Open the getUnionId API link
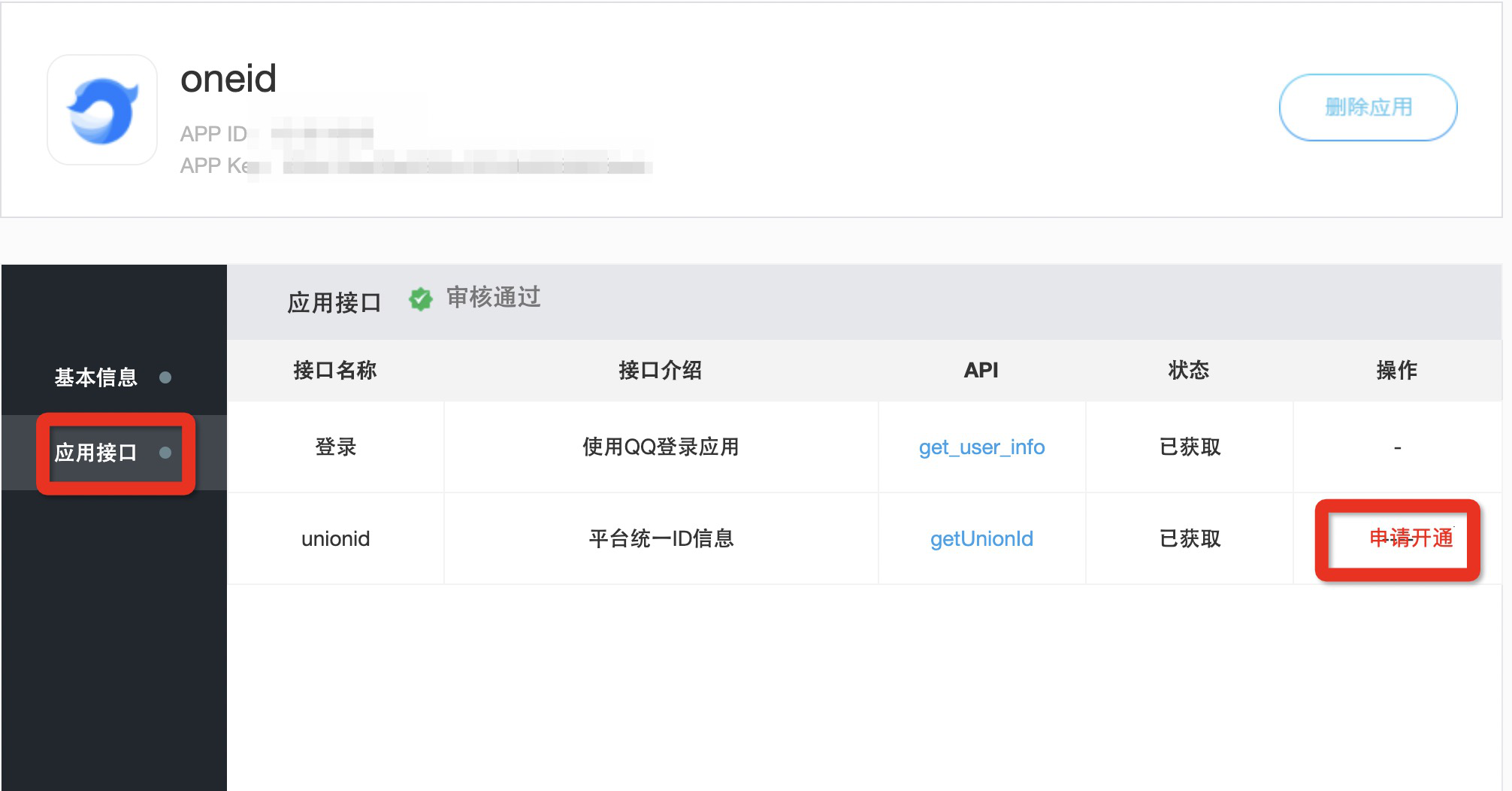The width and height of the screenshot is (1512, 791). 981,538
